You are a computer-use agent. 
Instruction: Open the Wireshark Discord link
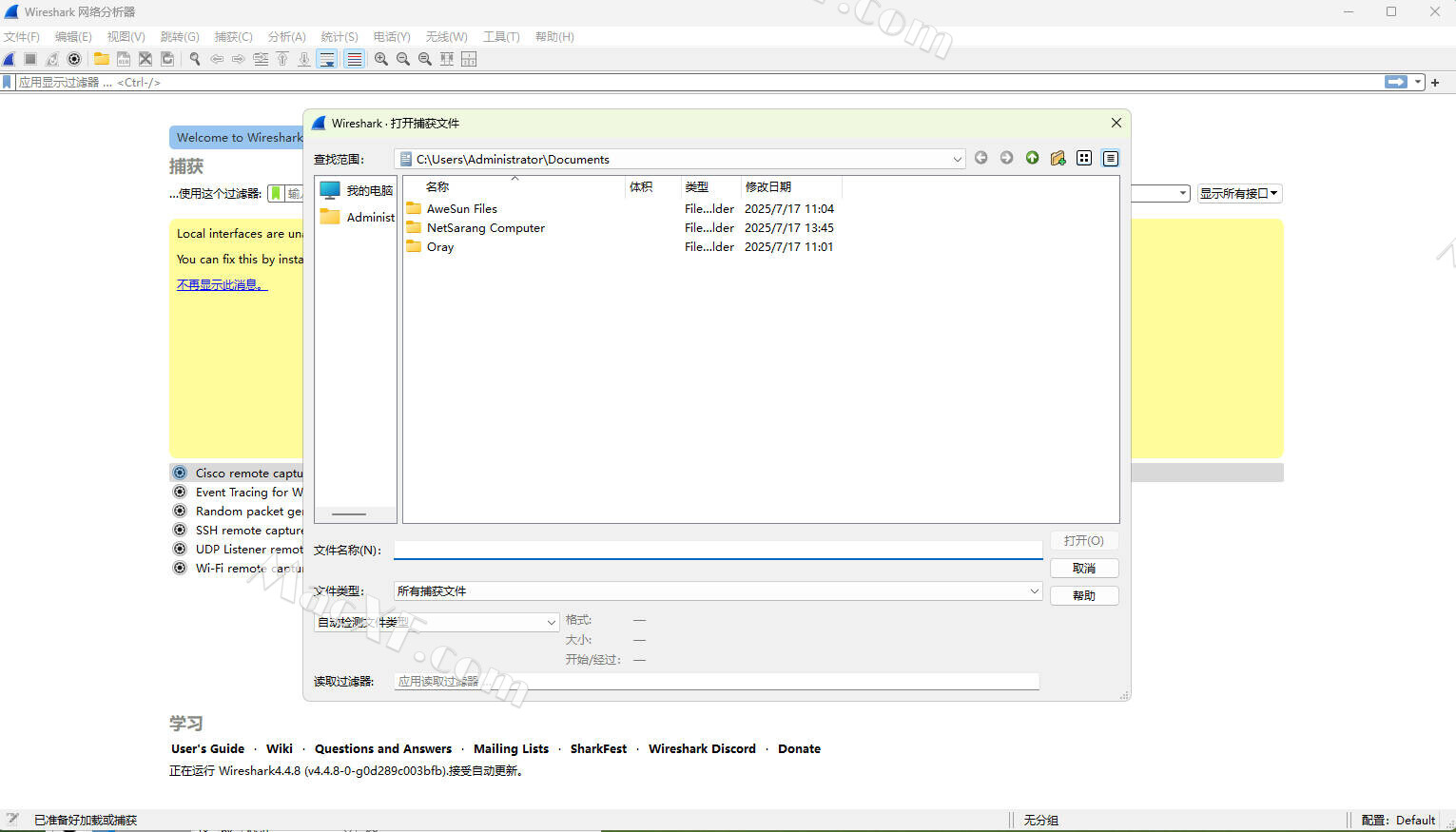(x=702, y=748)
